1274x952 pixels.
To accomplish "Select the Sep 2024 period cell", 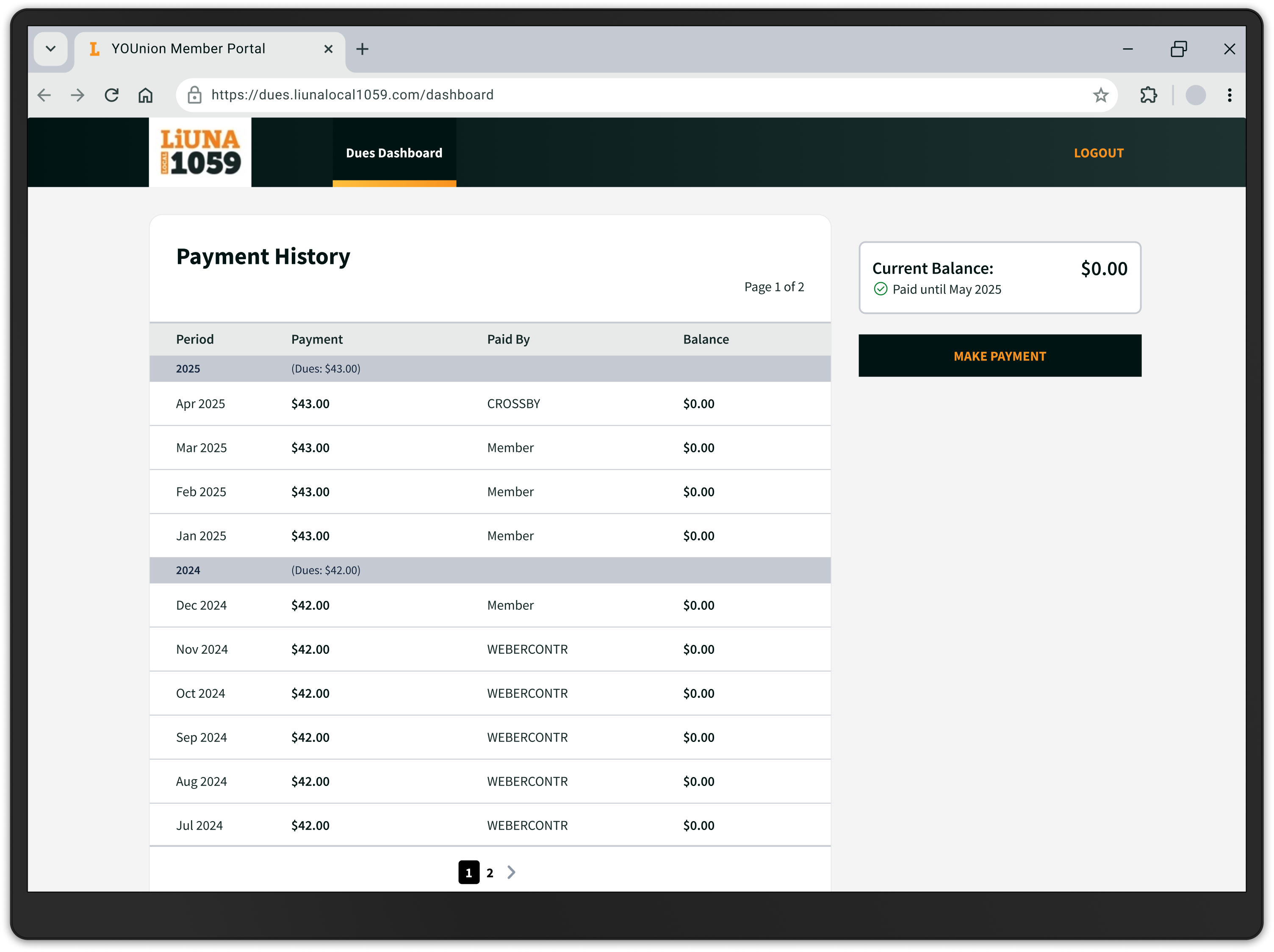I will 201,737.
